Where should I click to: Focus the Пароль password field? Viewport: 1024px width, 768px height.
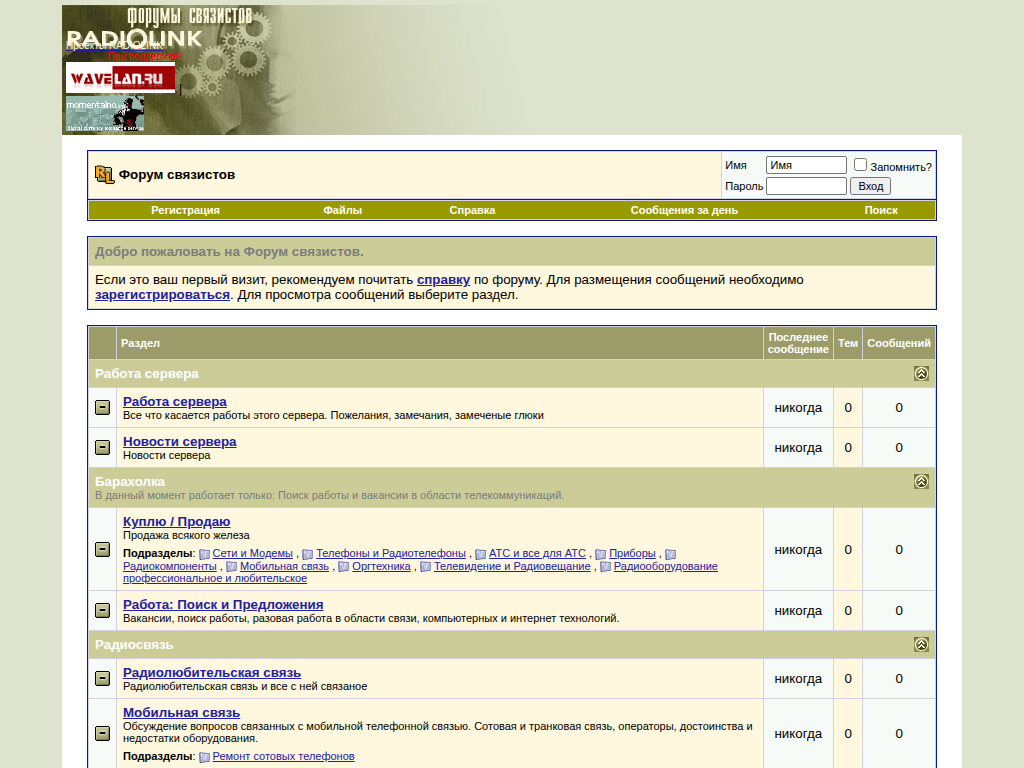tap(806, 186)
